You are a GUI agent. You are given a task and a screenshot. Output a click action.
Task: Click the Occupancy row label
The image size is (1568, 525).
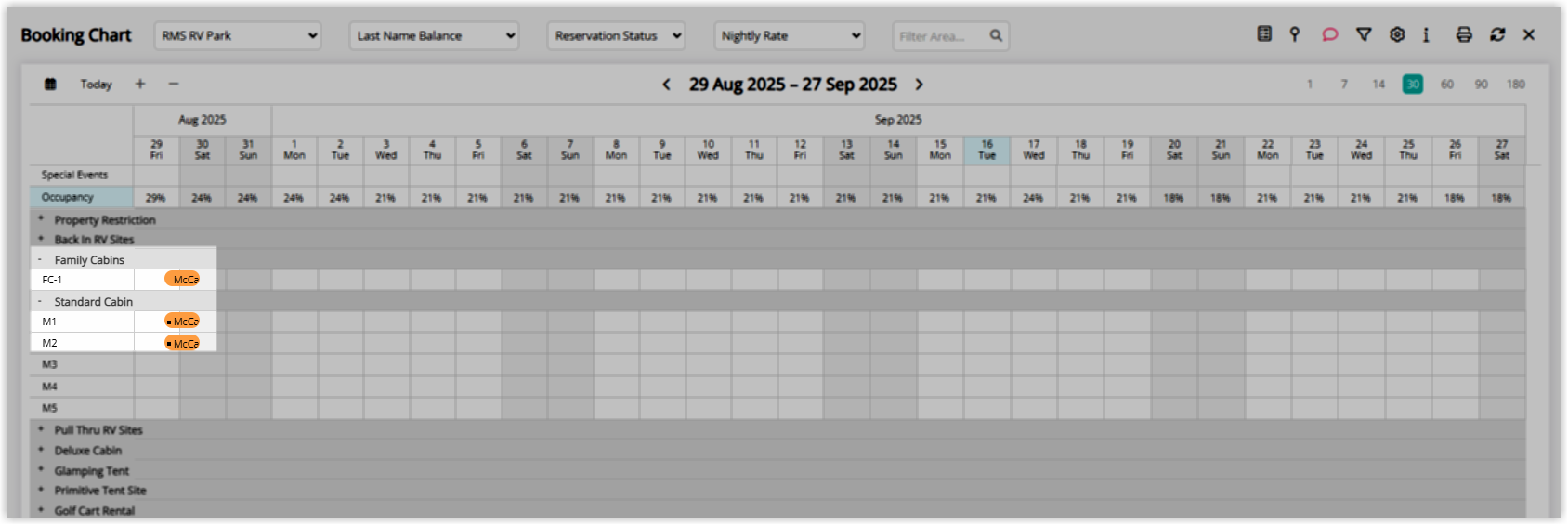82,197
